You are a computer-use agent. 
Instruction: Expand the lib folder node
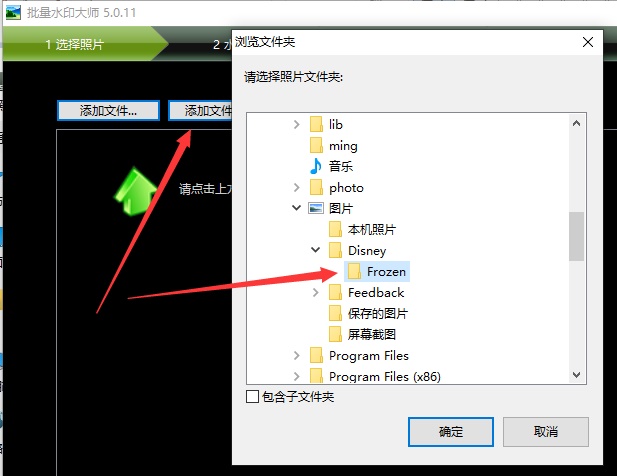[297, 124]
